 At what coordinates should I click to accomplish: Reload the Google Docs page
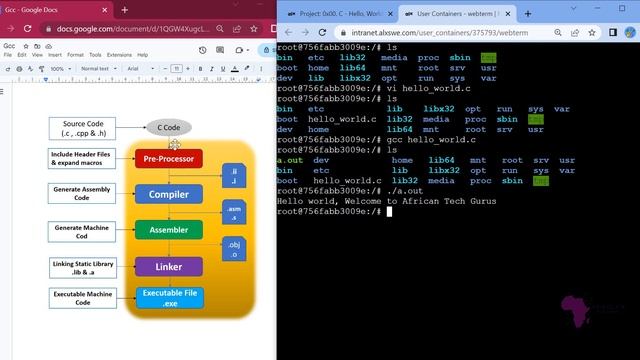coord(27,29)
